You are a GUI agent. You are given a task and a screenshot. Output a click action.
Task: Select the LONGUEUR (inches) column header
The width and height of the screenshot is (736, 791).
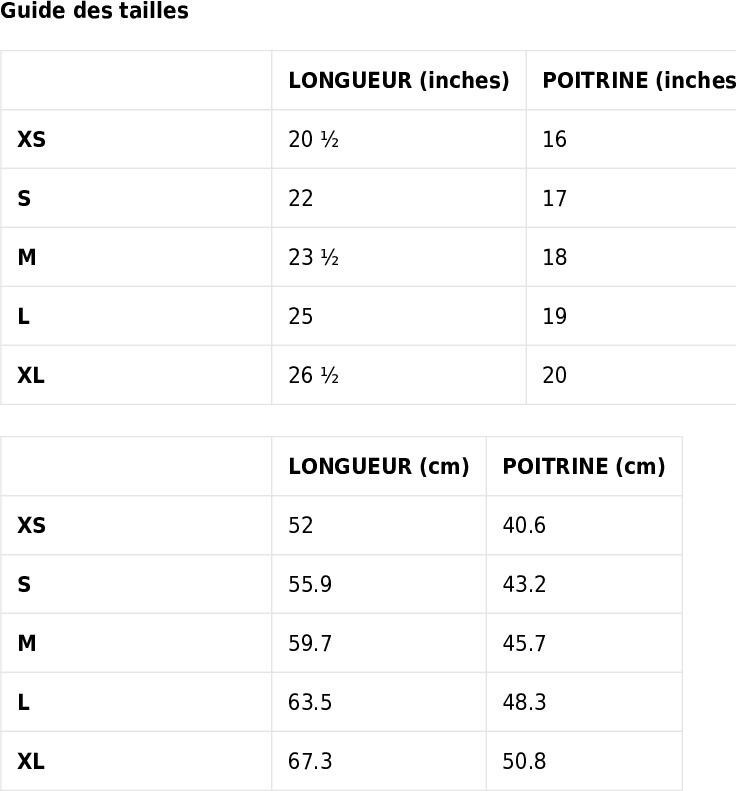pyautogui.click(x=399, y=80)
